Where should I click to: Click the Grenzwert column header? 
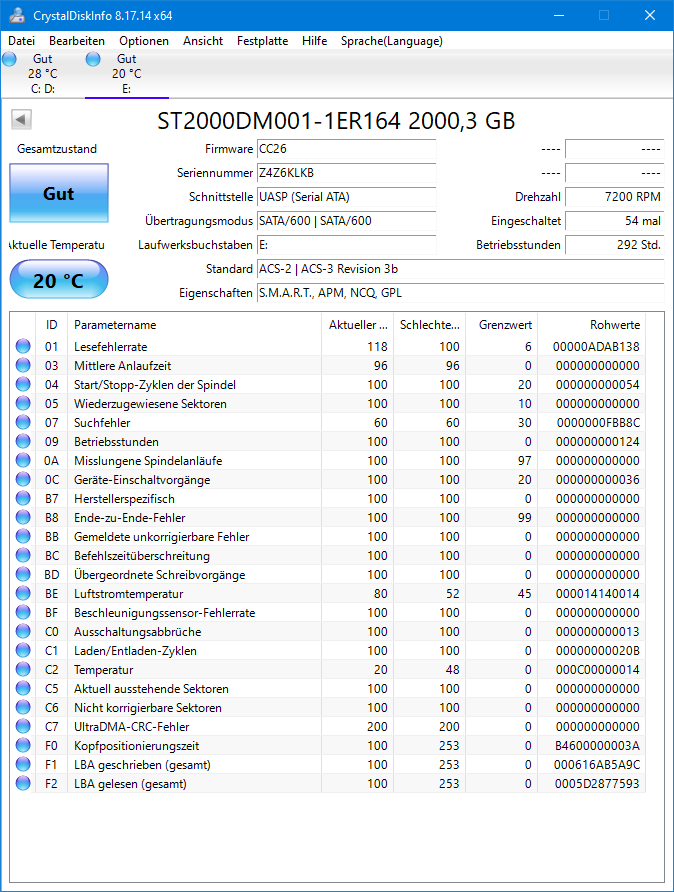coord(501,325)
